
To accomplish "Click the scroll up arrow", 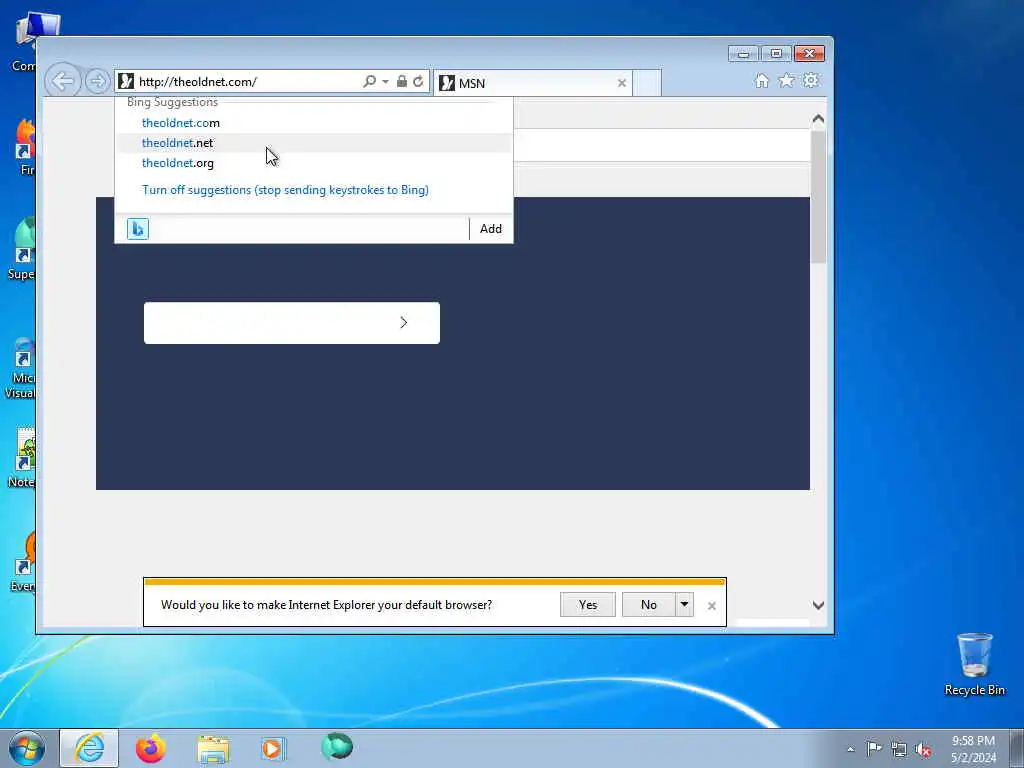I will [x=818, y=120].
